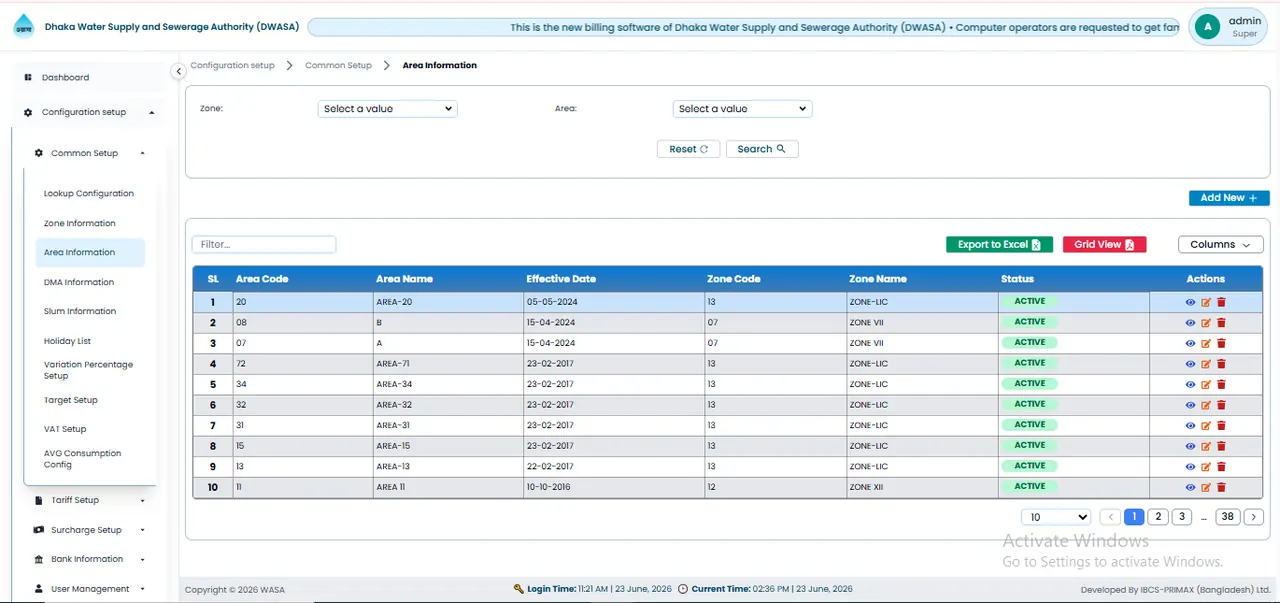Jump to last page 38
Viewport: 1280px width, 603px height.
click(x=1228, y=517)
